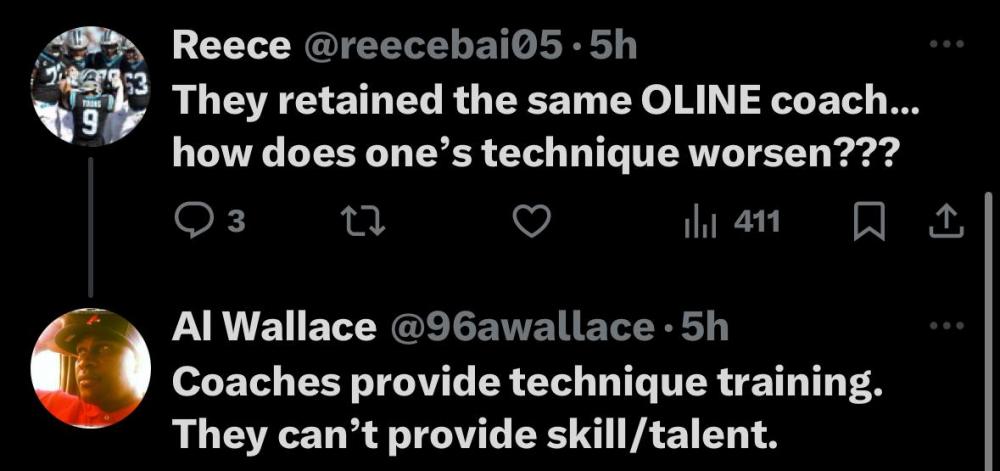Open more options on Al Wallace's reply
1000x471 pixels.
pyautogui.click(x=945, y=326)
